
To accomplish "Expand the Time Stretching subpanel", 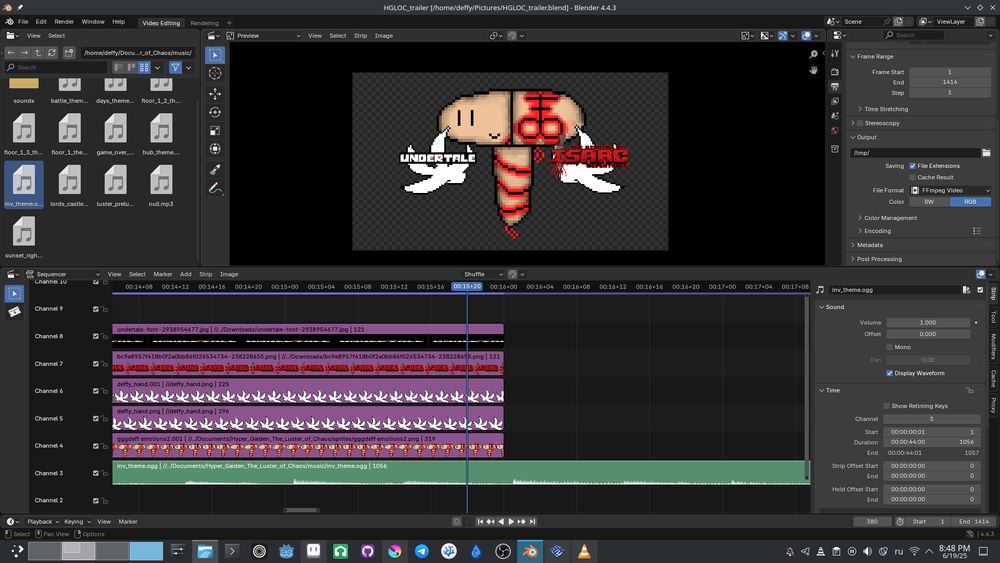I will point(886,109).
